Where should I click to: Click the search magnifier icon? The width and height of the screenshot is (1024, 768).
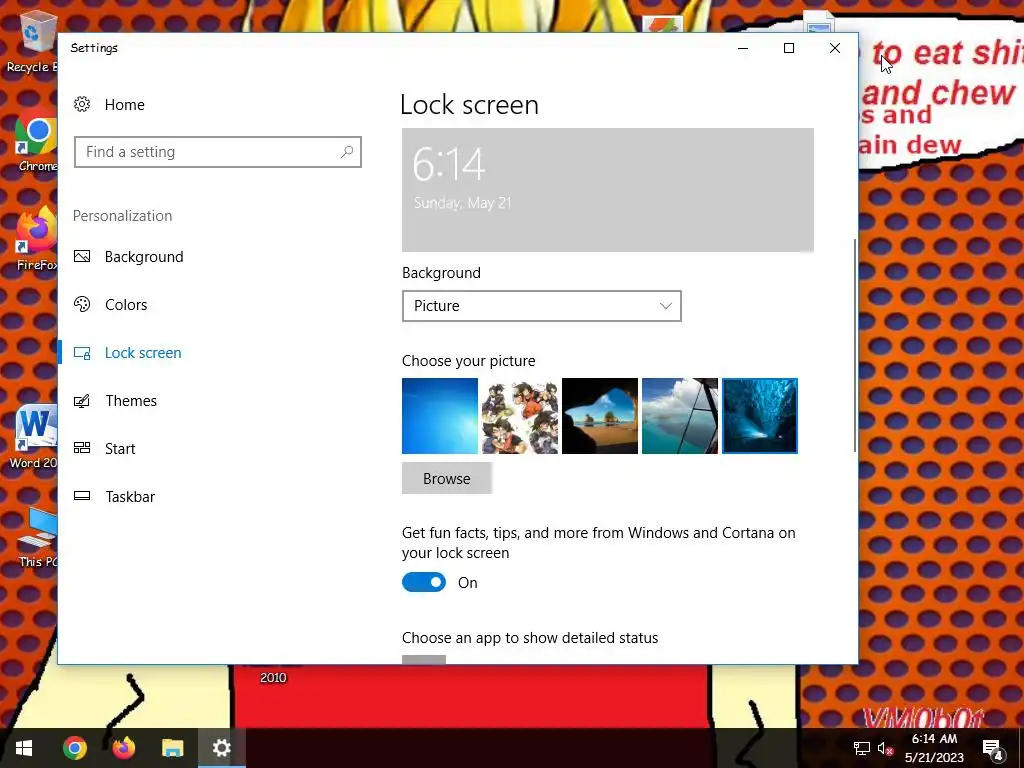coord(347,152)
